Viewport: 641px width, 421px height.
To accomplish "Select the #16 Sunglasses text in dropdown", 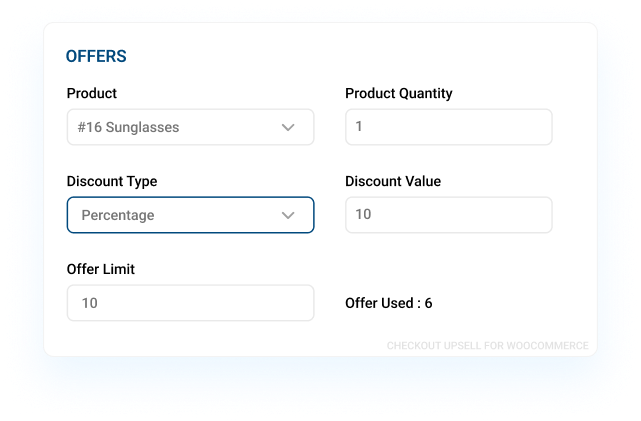I will 128,127.
